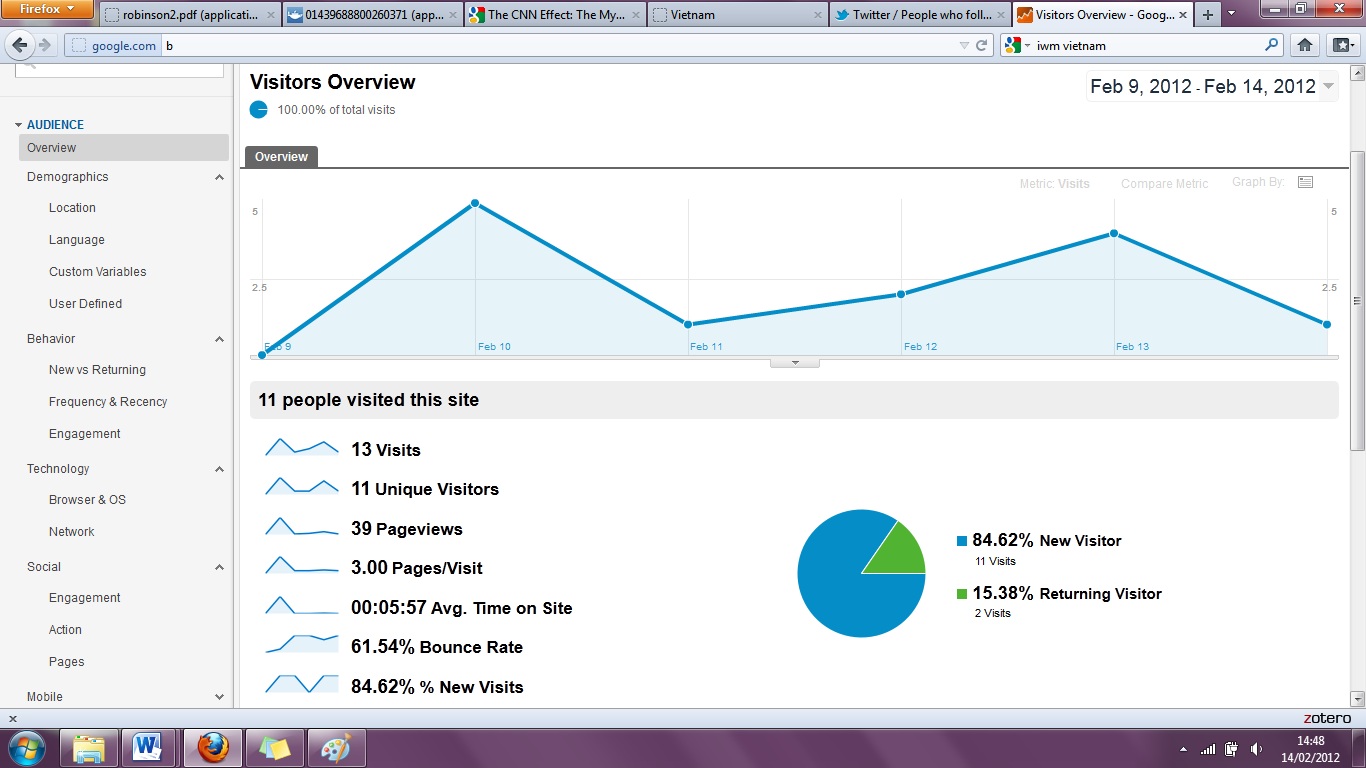Click the Compare Metric option
This screenshot has width=1366, height=768.
click(x=1164, y=184)
